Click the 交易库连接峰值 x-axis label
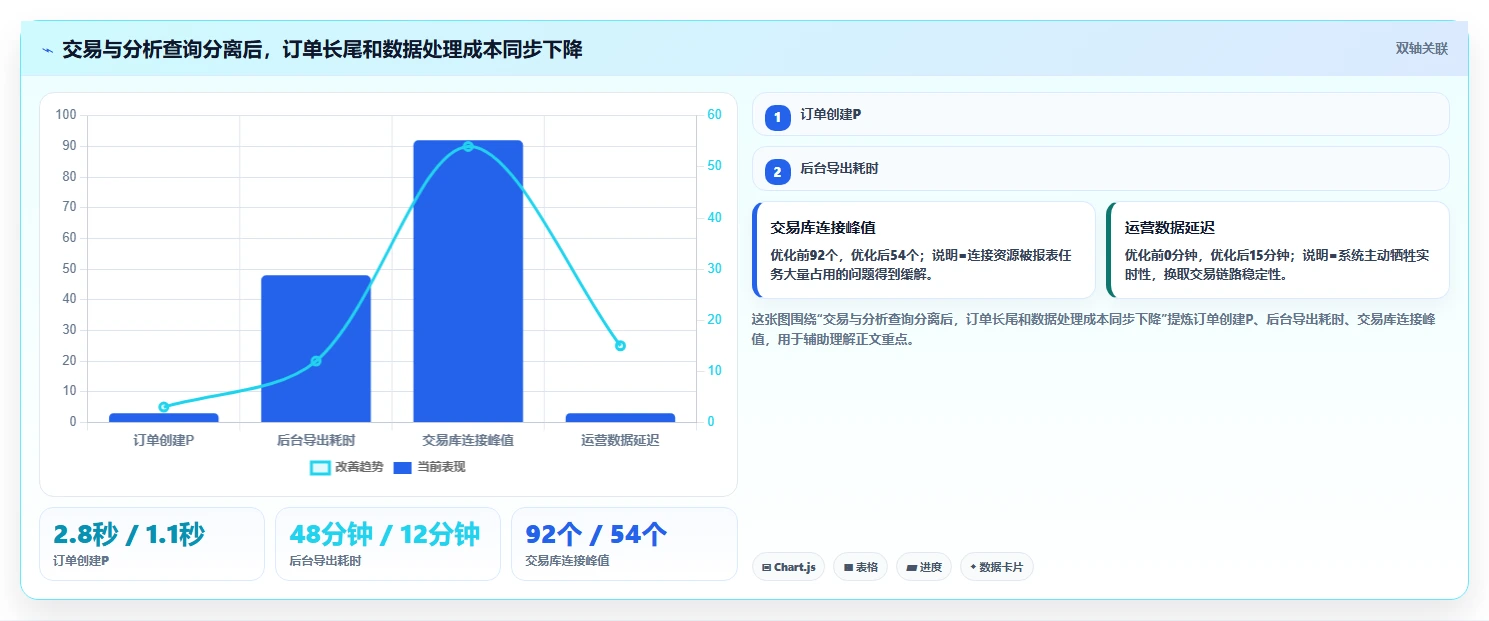This screenshot has width=1489, height=621. pos(468,440)
